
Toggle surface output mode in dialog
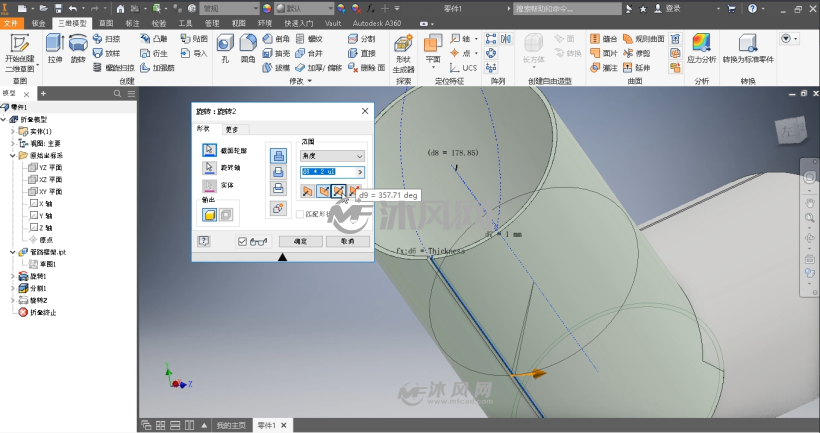[x=225, y=215]
